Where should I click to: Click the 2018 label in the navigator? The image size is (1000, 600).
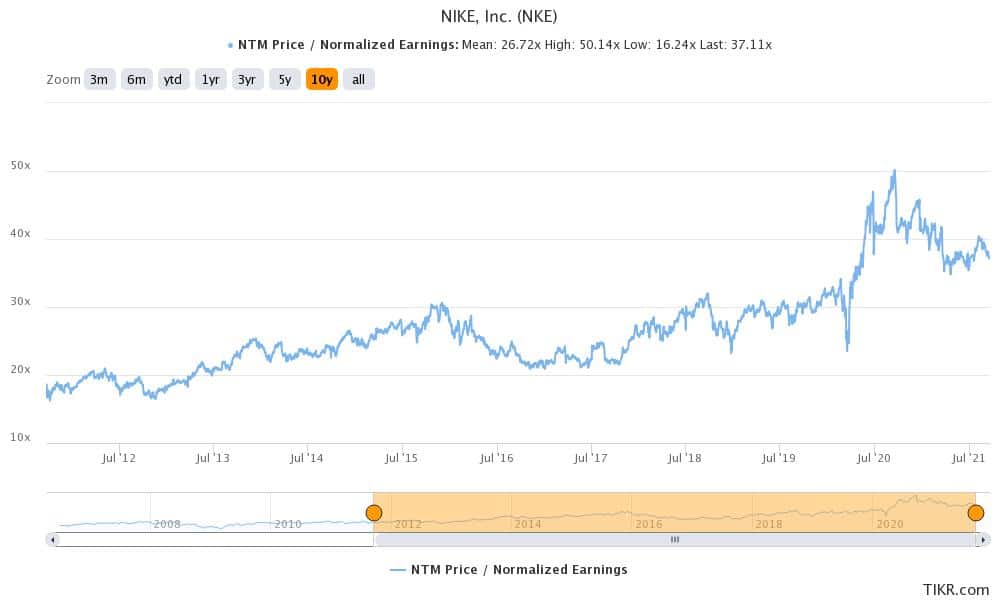point(769,524)
